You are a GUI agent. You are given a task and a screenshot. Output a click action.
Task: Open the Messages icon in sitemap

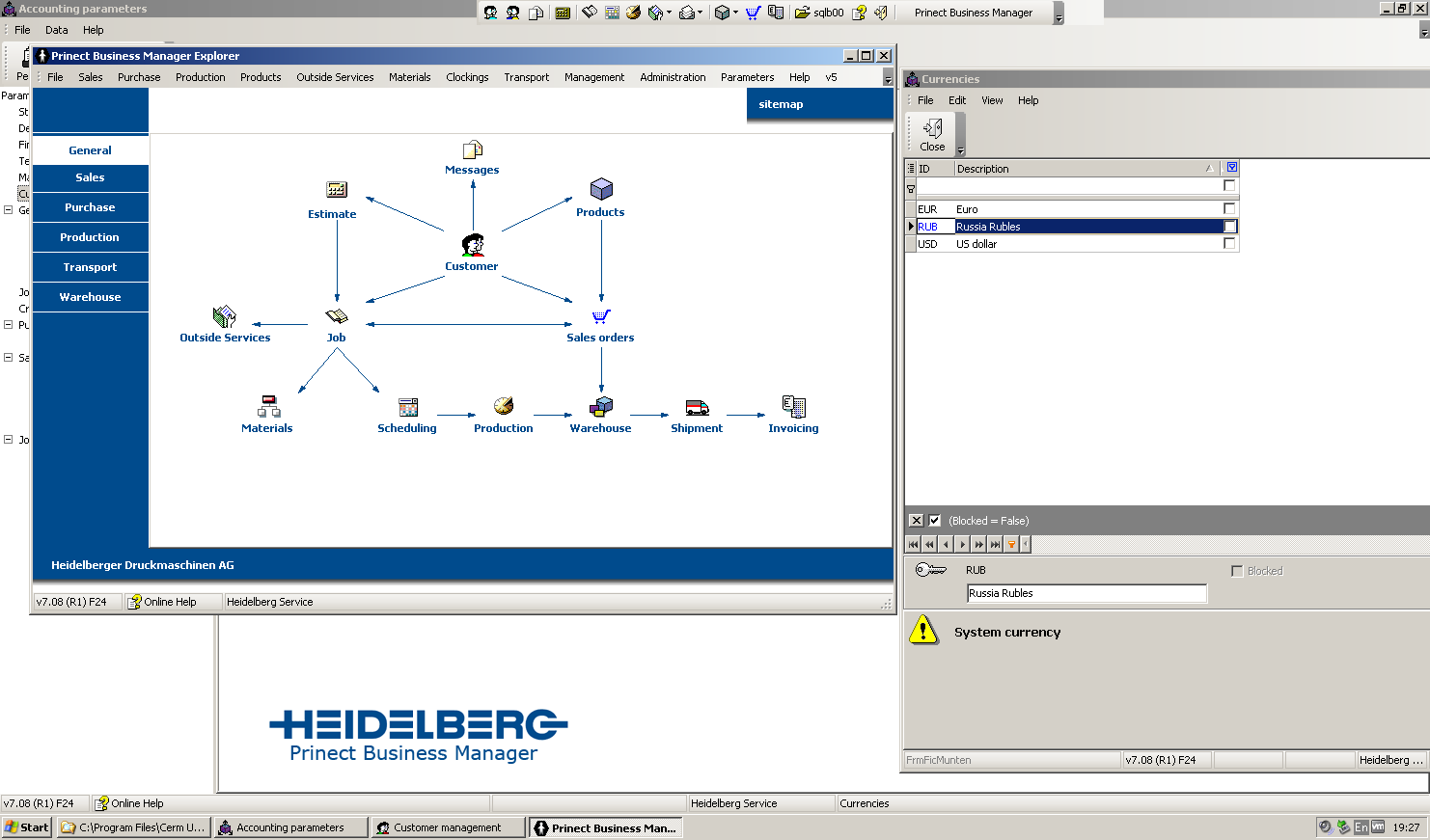tap(473, 149)
